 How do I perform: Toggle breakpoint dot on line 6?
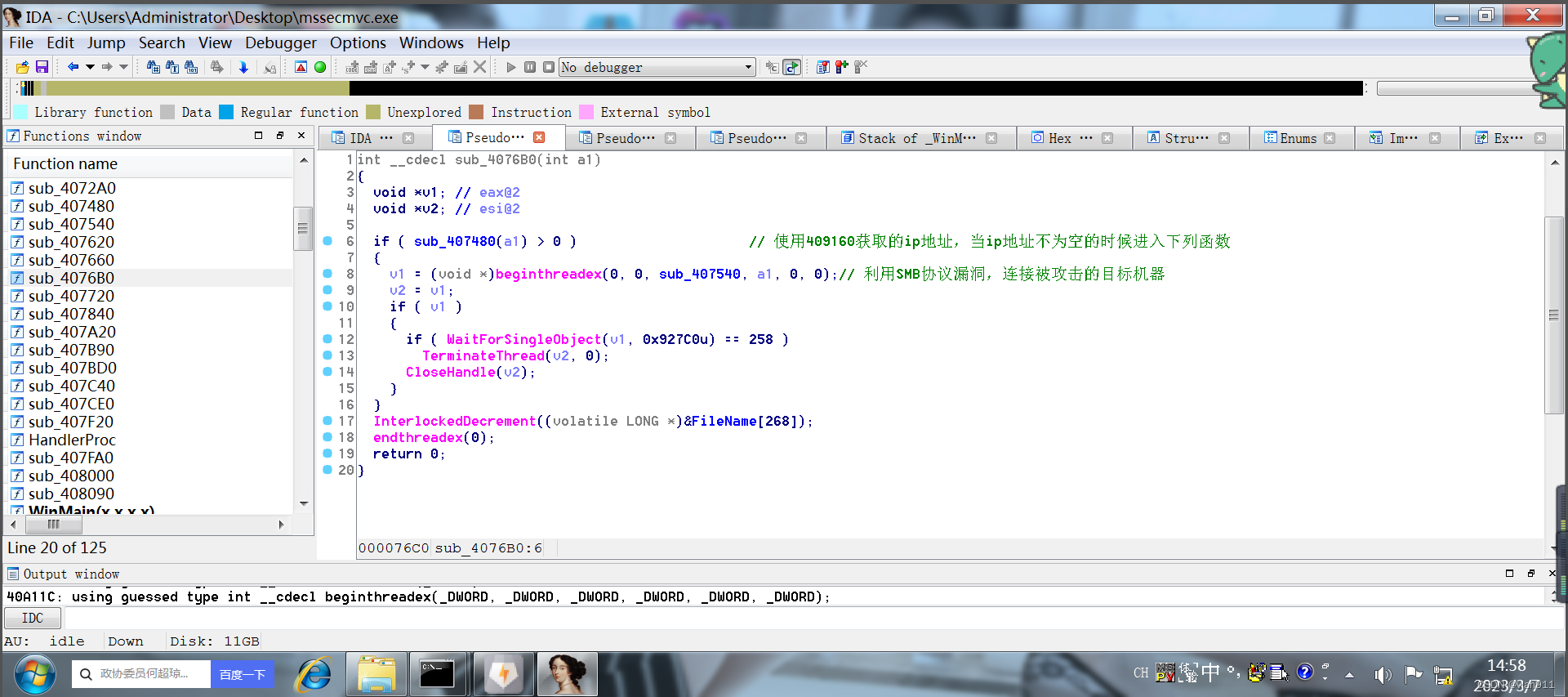point(327,240)
